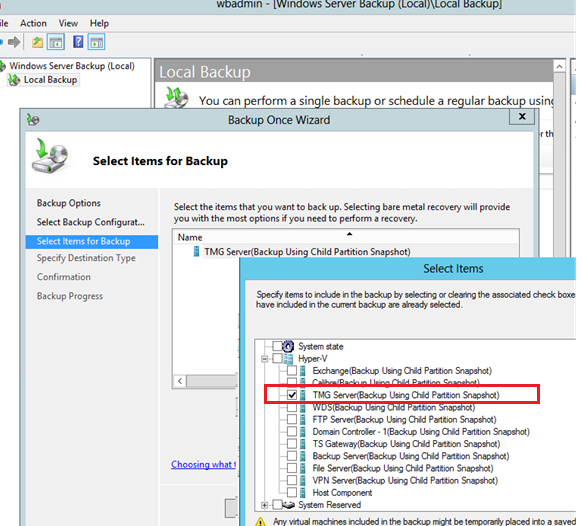
Task: Toggle the show/hide action pane icon
Action: pos(97,42)
